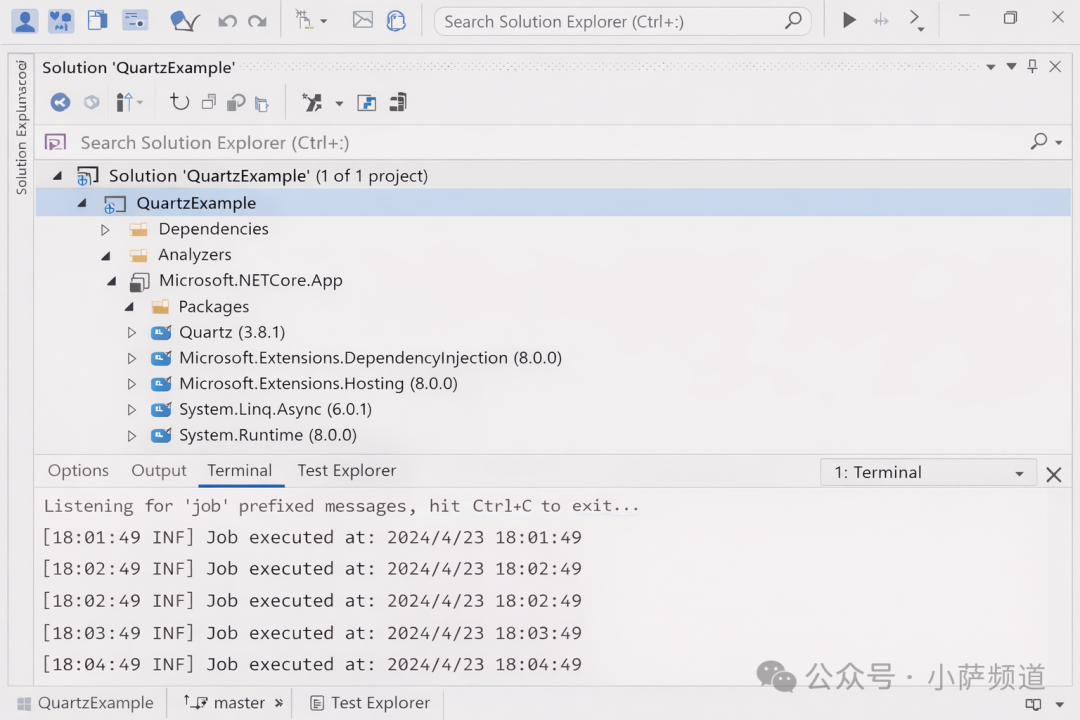Click the Collapse All stacked squares icon

[x=209, y=102]
